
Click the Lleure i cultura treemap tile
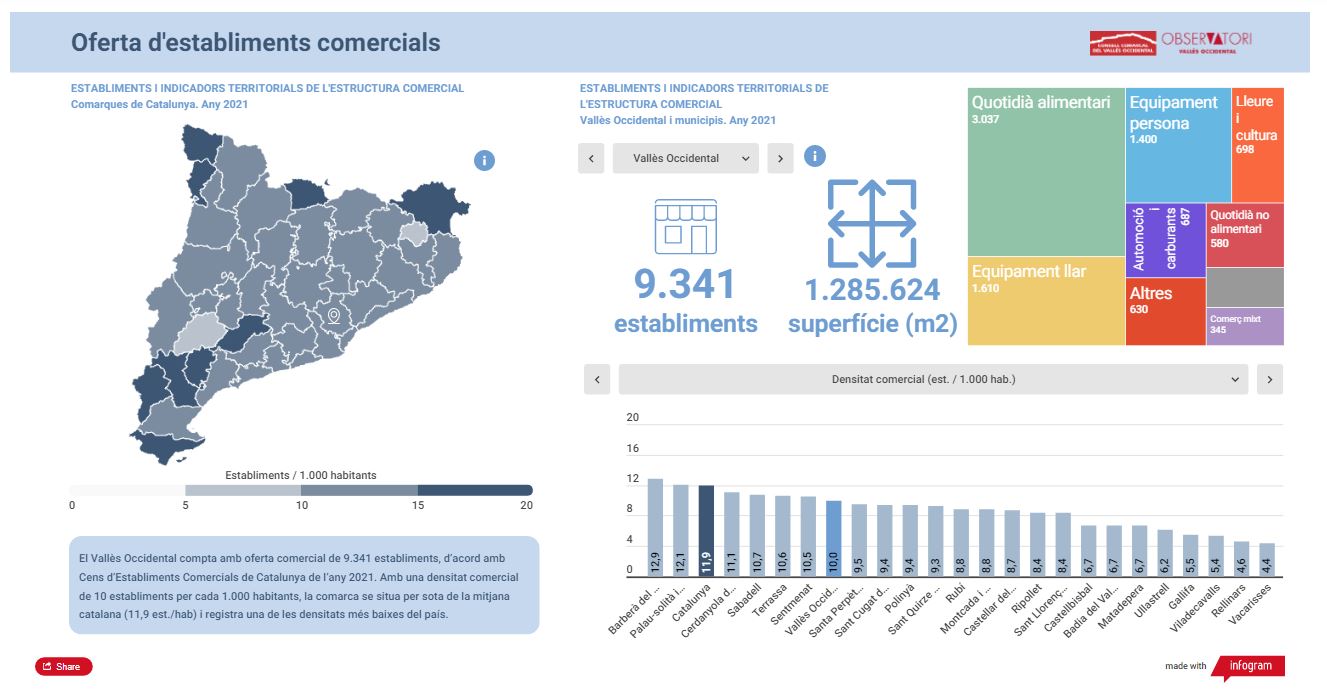pos(1258,145)
